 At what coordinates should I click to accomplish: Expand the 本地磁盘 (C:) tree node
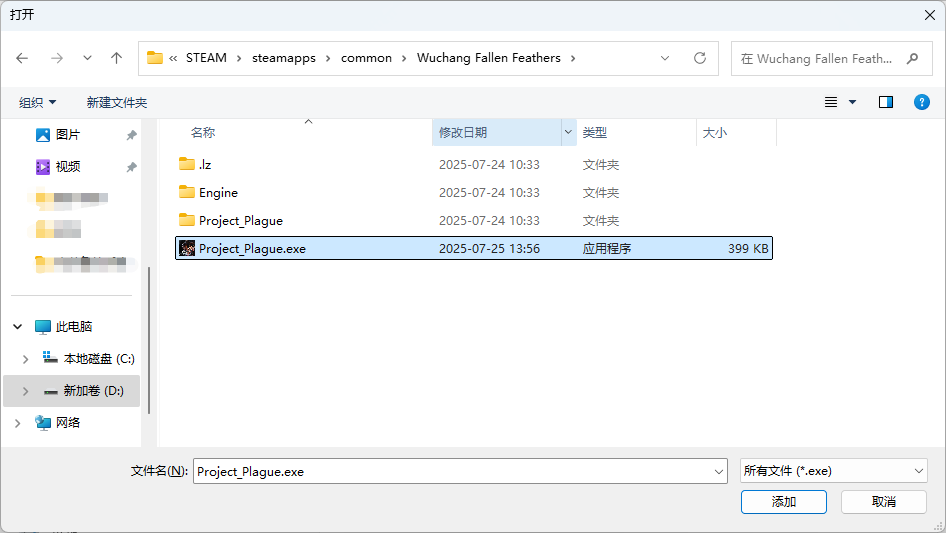[25, 359]
